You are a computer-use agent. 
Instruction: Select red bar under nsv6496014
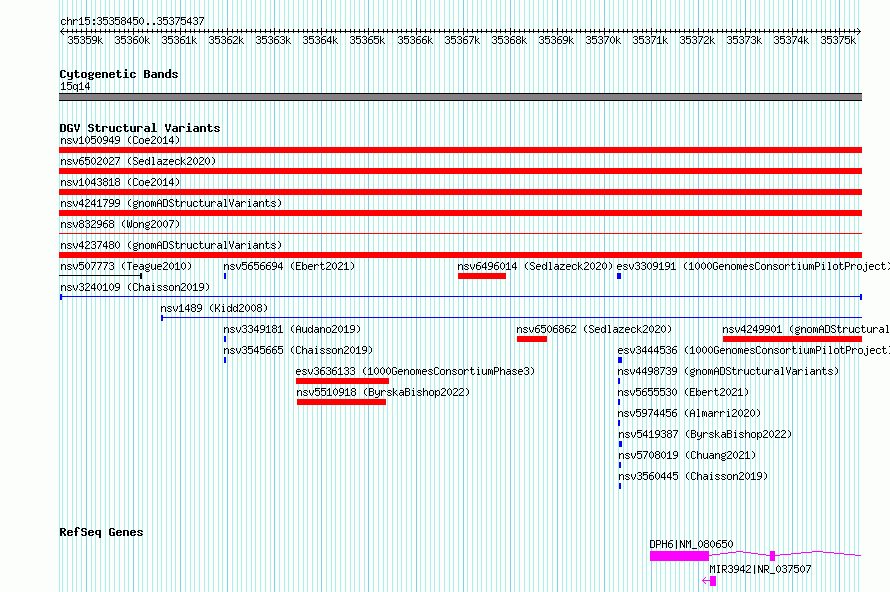click(x=482, y=276)
